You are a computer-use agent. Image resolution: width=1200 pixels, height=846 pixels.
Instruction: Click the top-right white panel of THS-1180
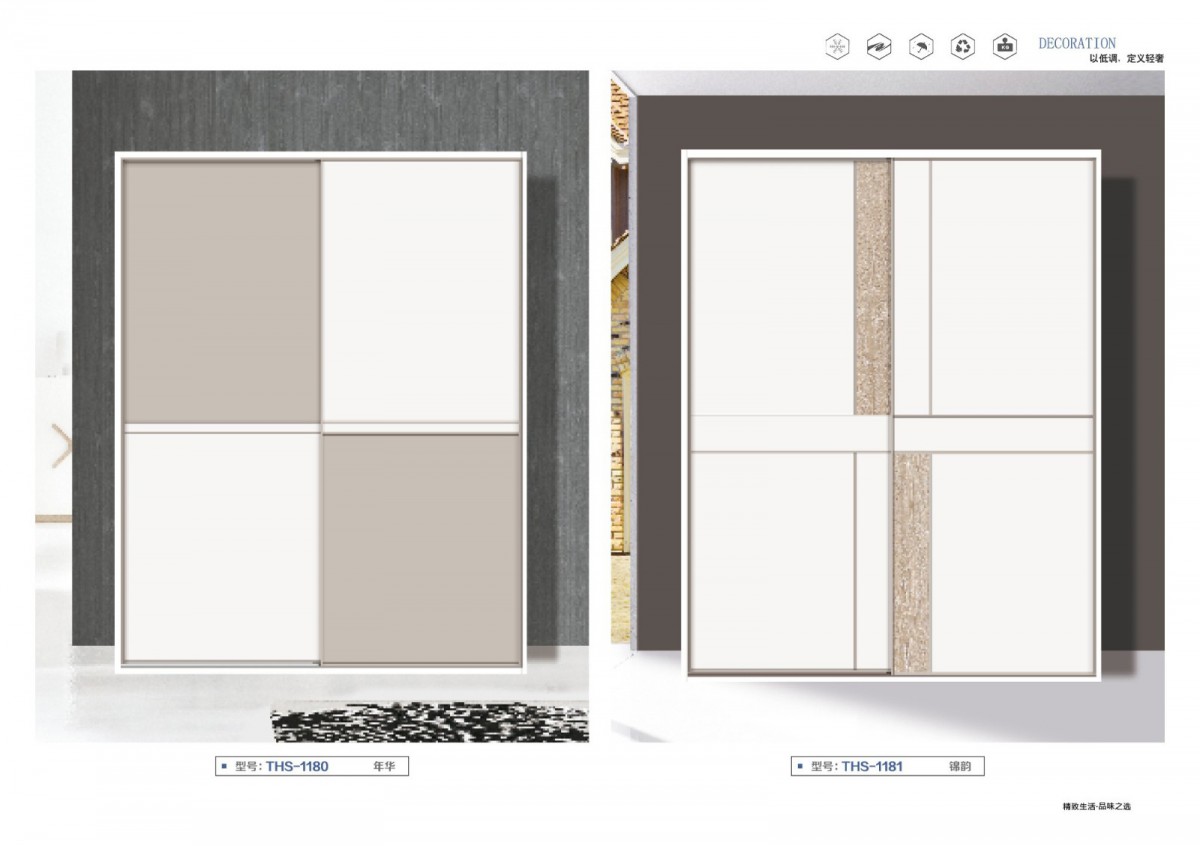420,290
